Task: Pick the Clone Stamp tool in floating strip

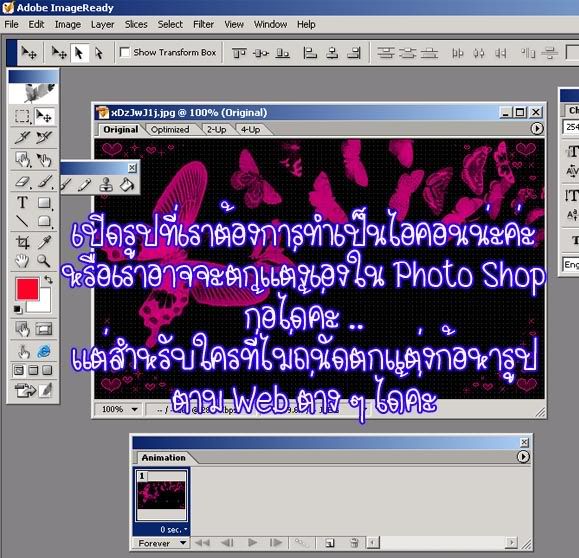Action: (x=106, y=184)
